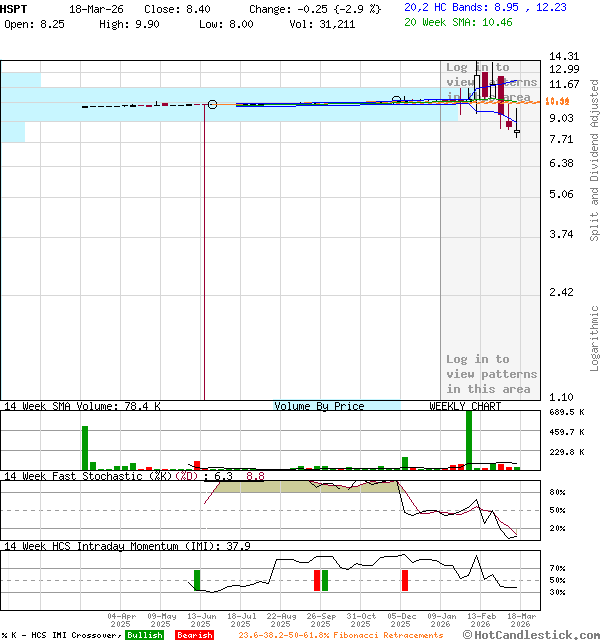Click the lower 'Log in to view patterns' notice
The image size is (600, 640).
491,373
